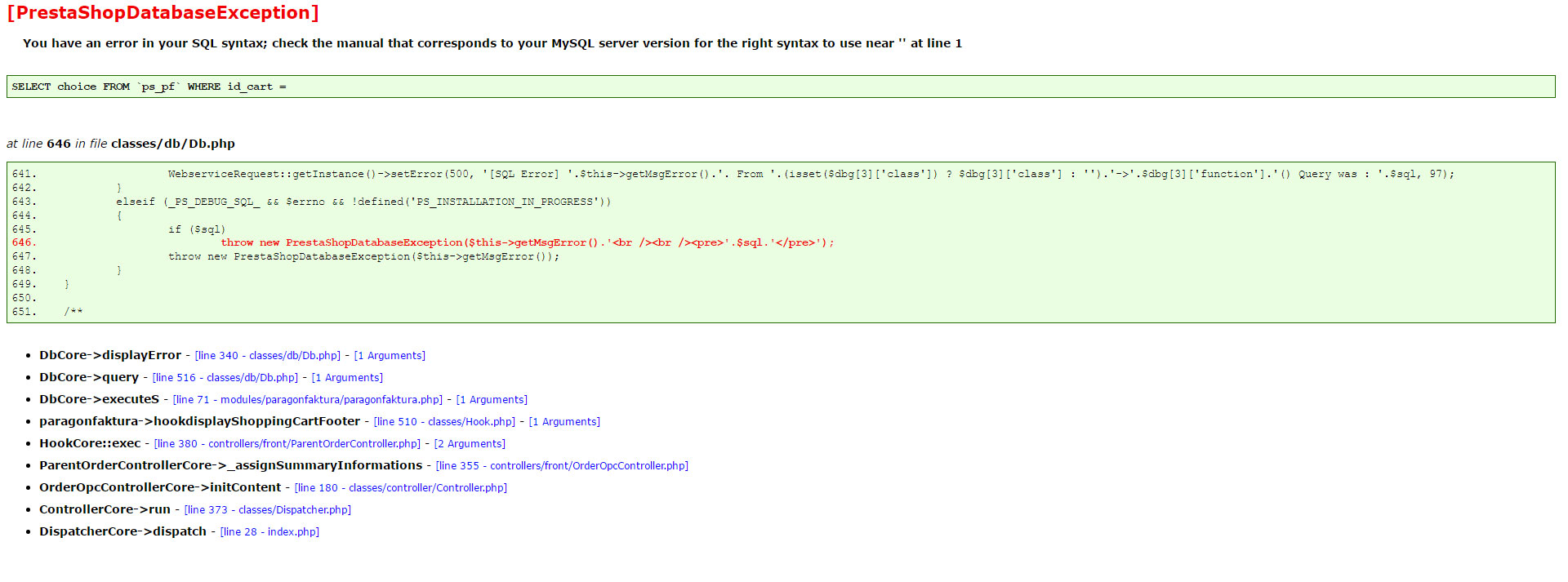The height and width of the screenshot is (582, 1568).
Task: Click the DbCore->query stack entry name
Action: (89, 378)
